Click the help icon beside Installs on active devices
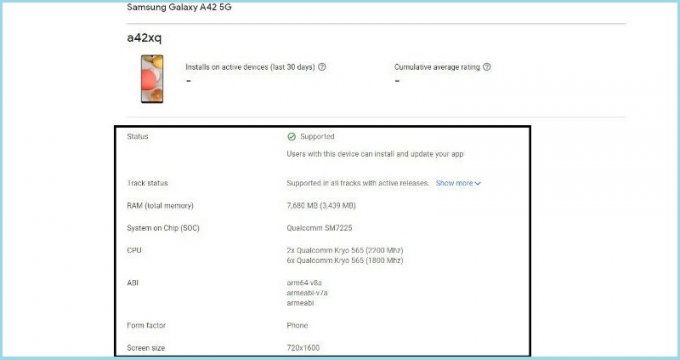This screenshot has width=680, height=360. (x=322, y=67)
